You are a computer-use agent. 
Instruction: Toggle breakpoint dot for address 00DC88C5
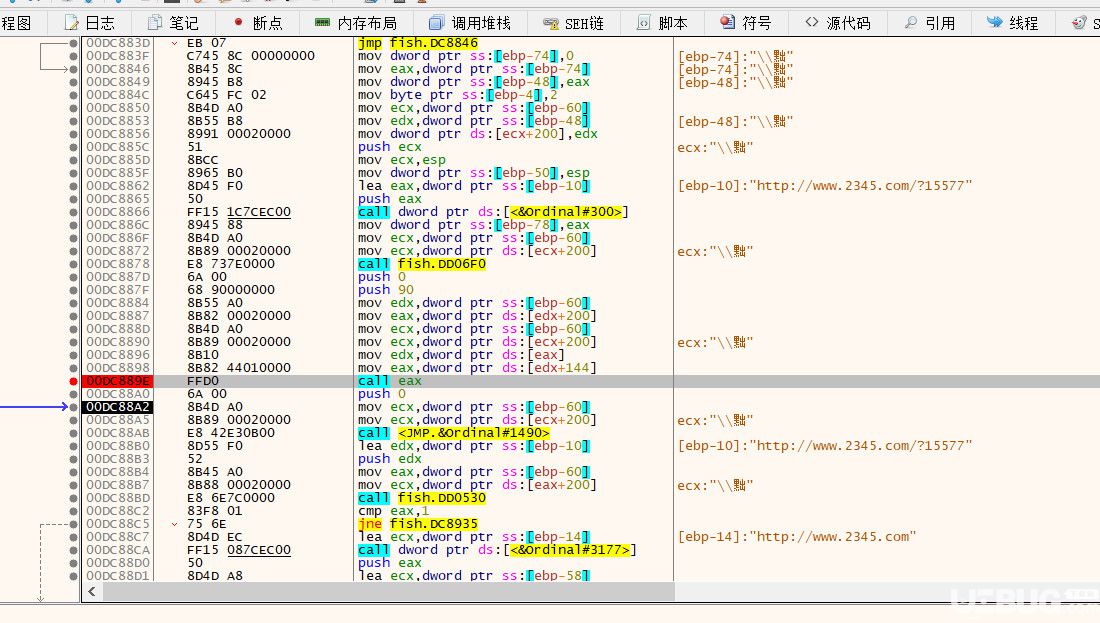[x=73, y=524]
